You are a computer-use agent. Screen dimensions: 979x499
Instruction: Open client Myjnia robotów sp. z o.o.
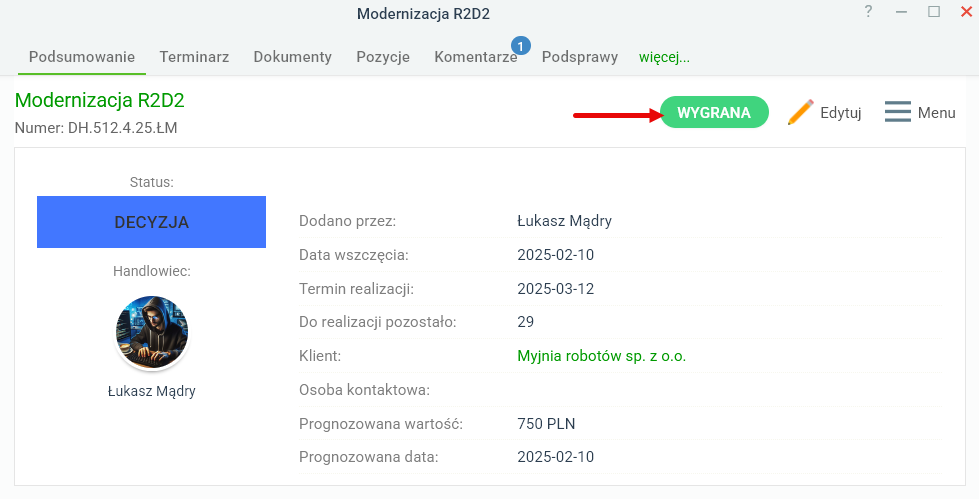[602, 356]
